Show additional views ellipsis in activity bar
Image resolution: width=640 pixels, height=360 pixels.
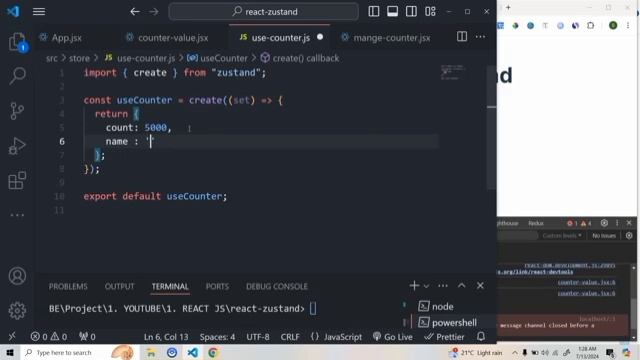point(17,215)
